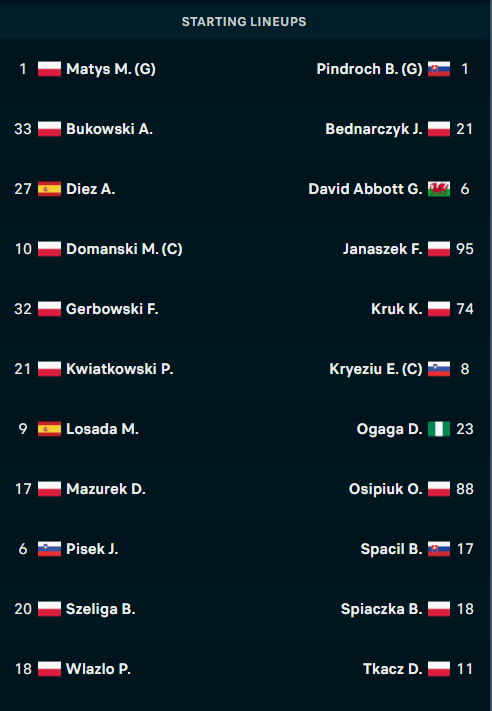
Task: Click Poland flag next to Matys M.
Action: pos(49,69)
